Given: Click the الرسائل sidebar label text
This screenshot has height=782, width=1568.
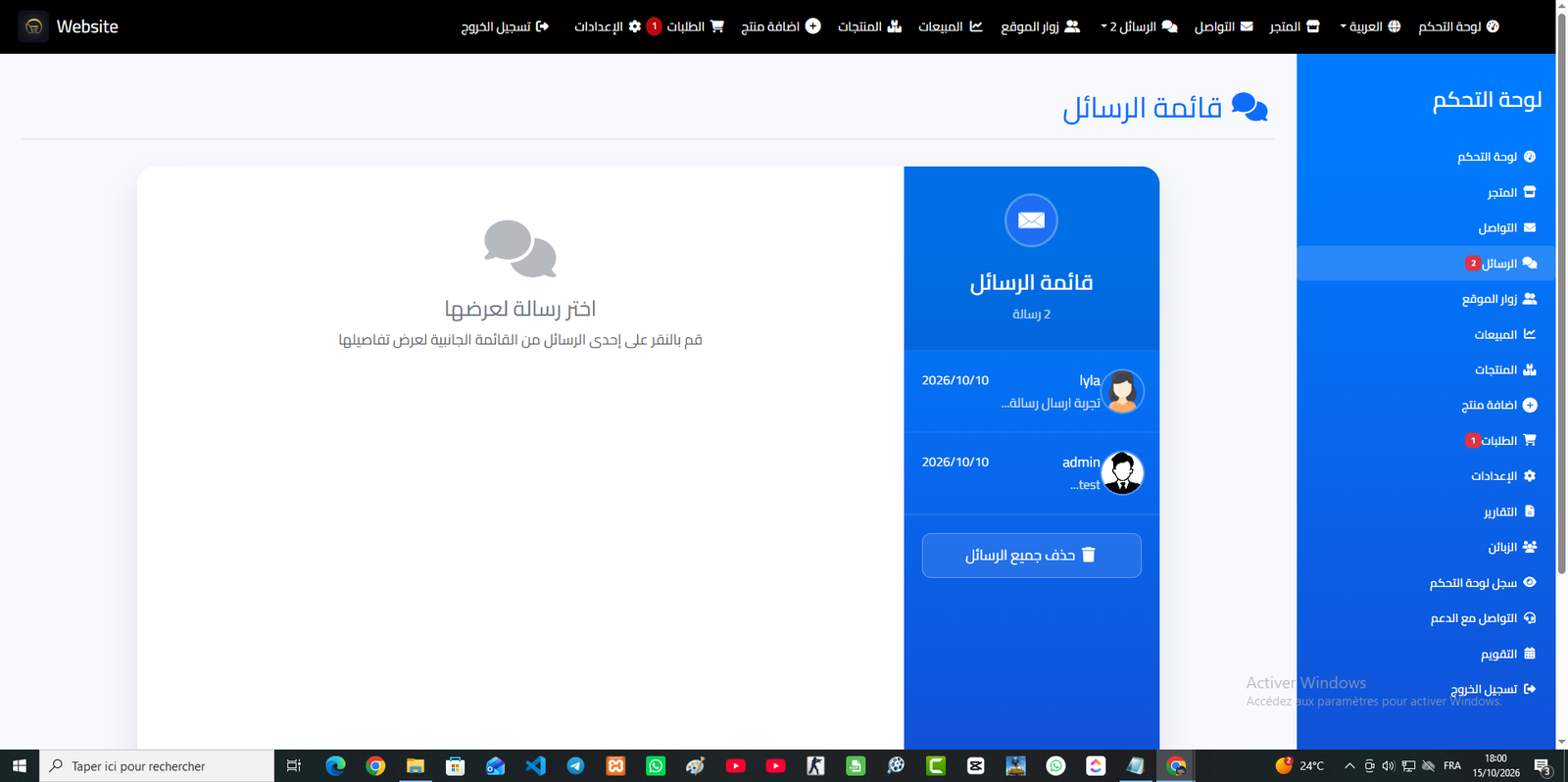Looking at the screenshot, I should [x=1499, y=264].
